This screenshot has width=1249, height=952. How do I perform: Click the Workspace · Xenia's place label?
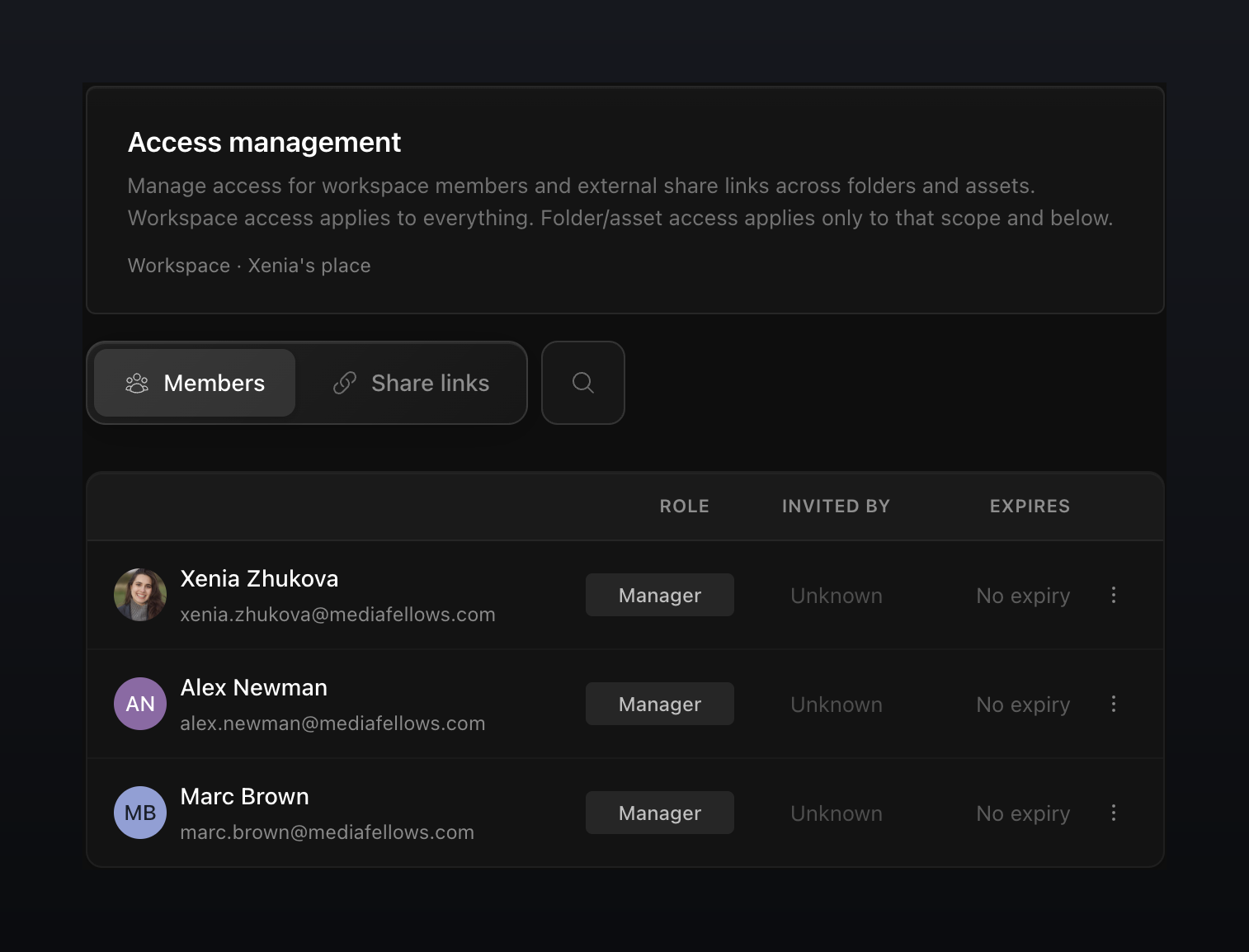point(249,266)
